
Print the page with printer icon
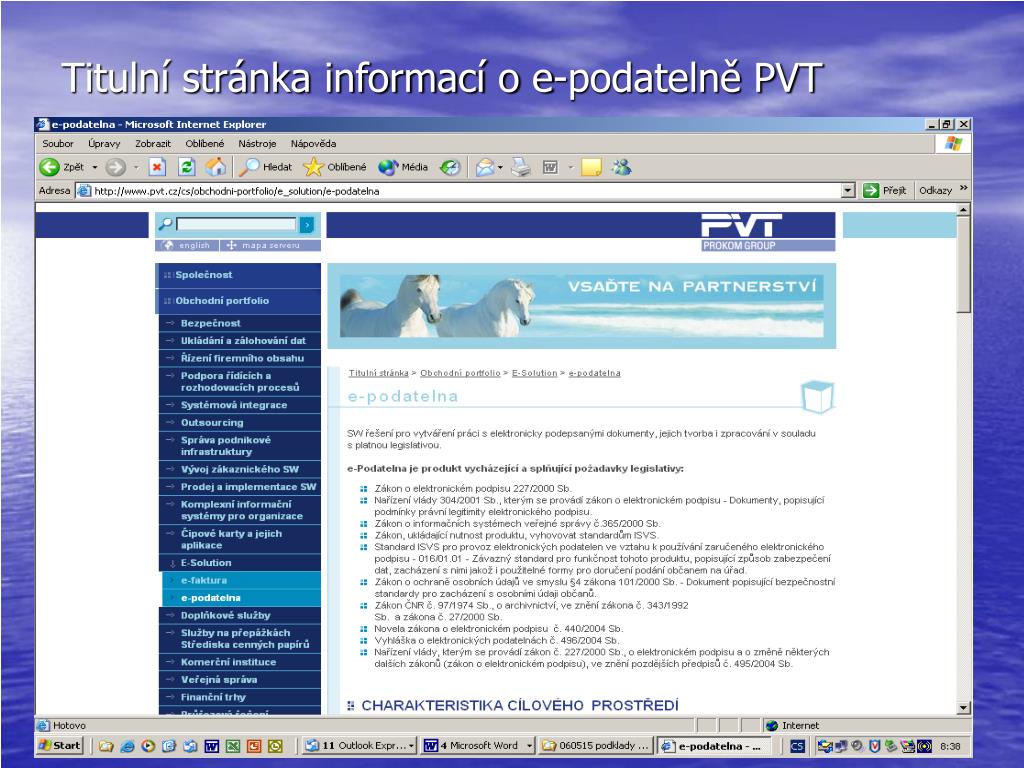pos(521,167)
